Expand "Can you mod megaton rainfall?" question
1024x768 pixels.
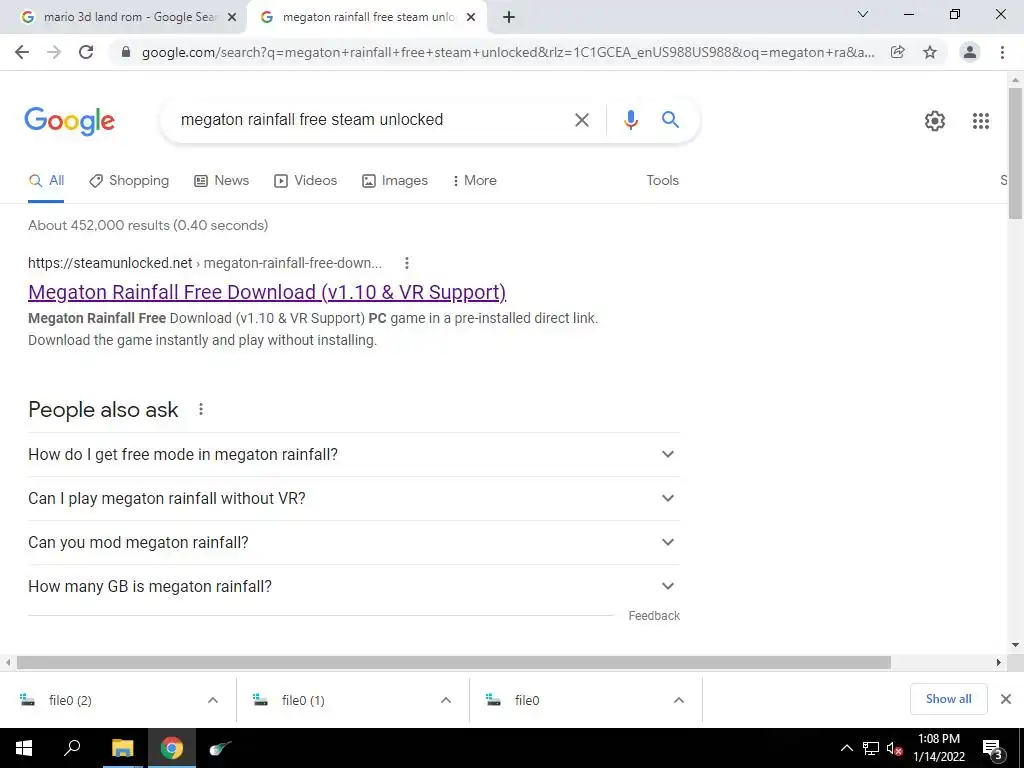click(353, 543)
